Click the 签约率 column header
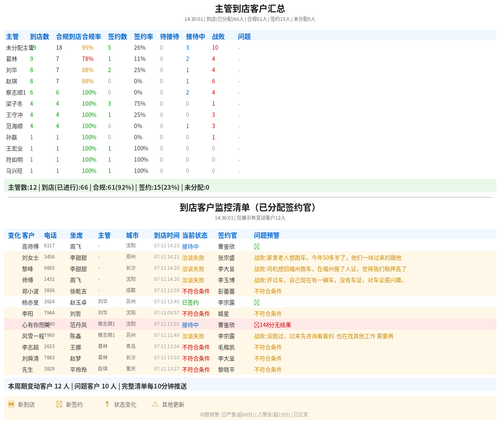 coord(143,36)
